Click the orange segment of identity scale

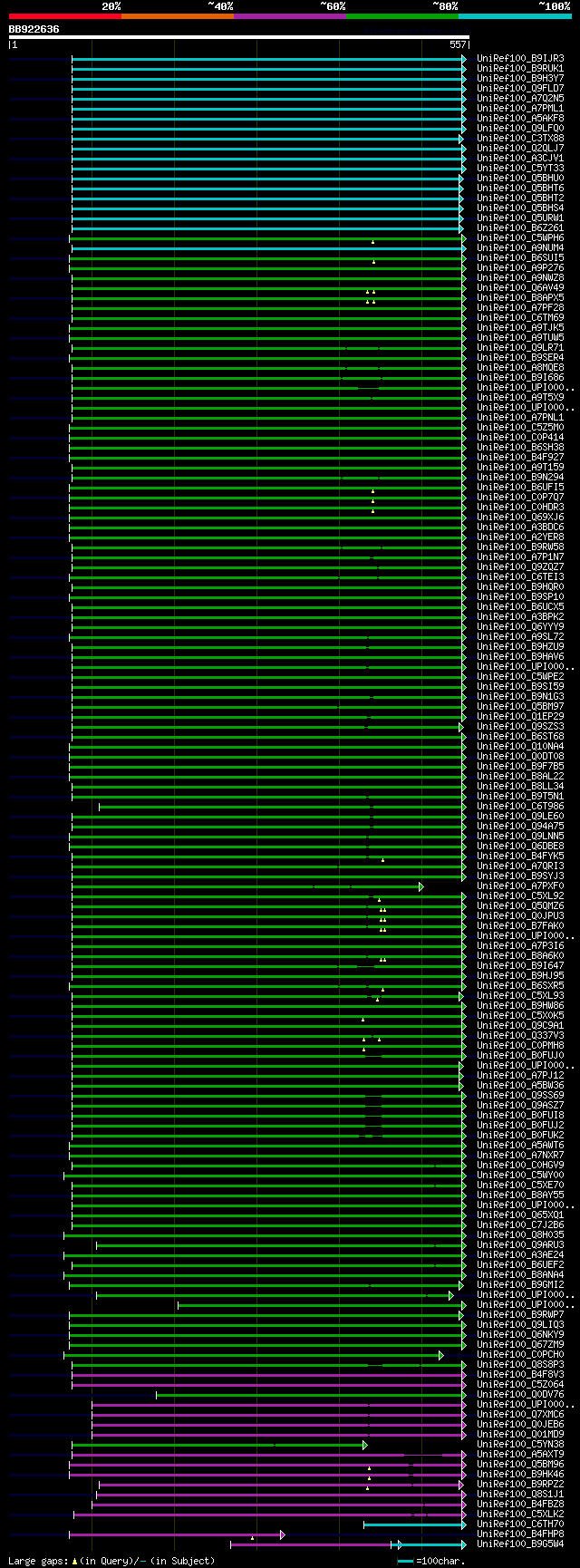(x=177, y=16)
